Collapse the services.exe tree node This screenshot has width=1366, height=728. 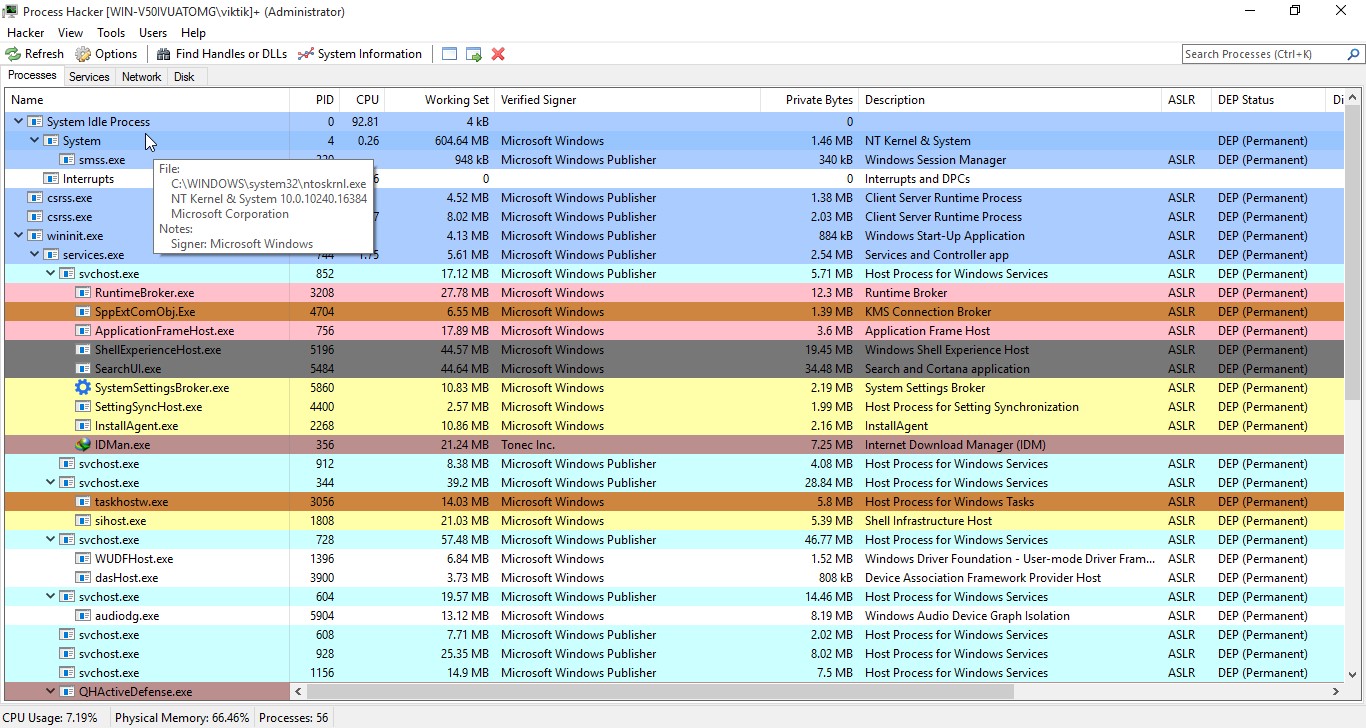coord(35,255)
